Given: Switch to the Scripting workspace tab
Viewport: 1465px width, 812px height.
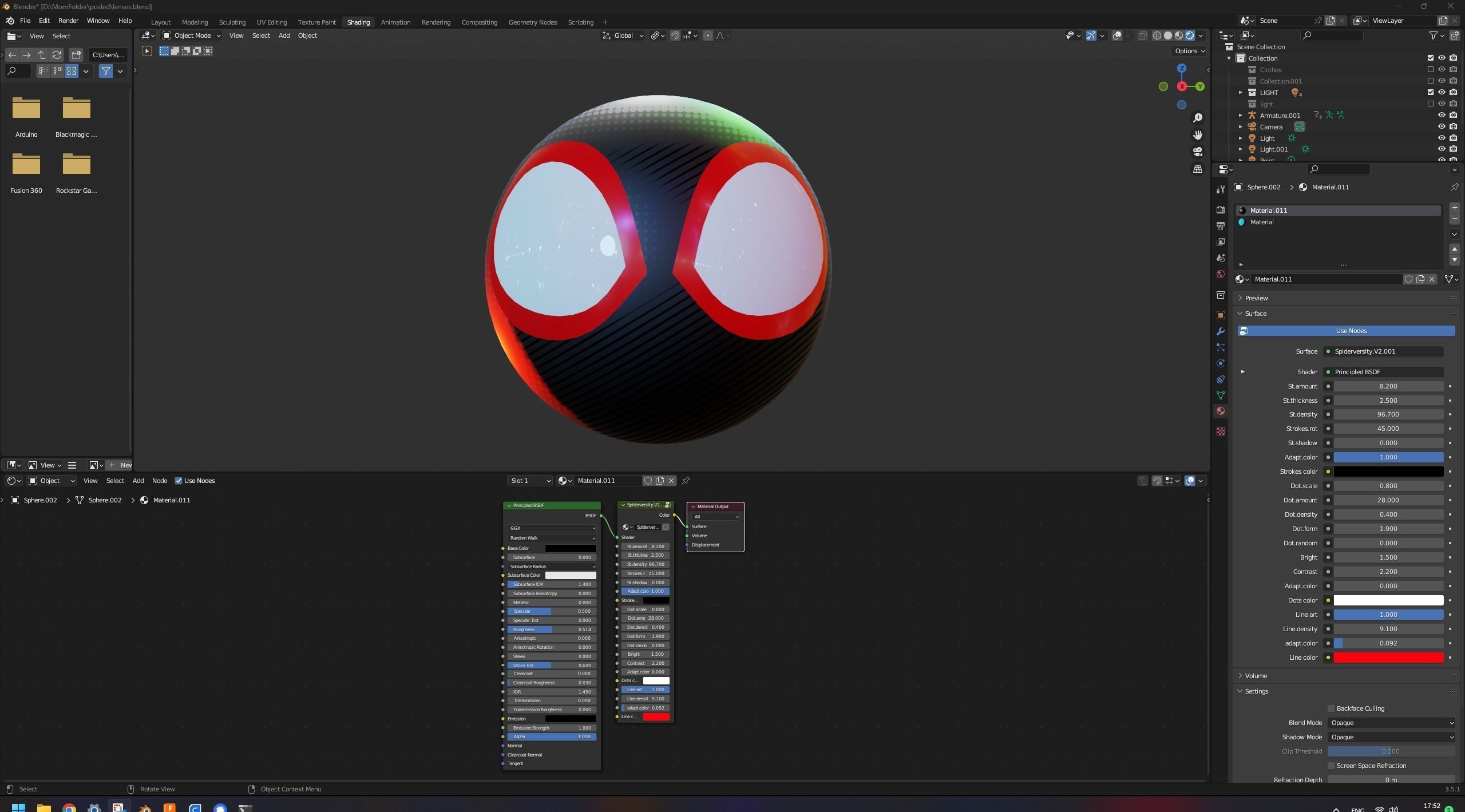Looking at the screenshot, I should tap(580, 22).
